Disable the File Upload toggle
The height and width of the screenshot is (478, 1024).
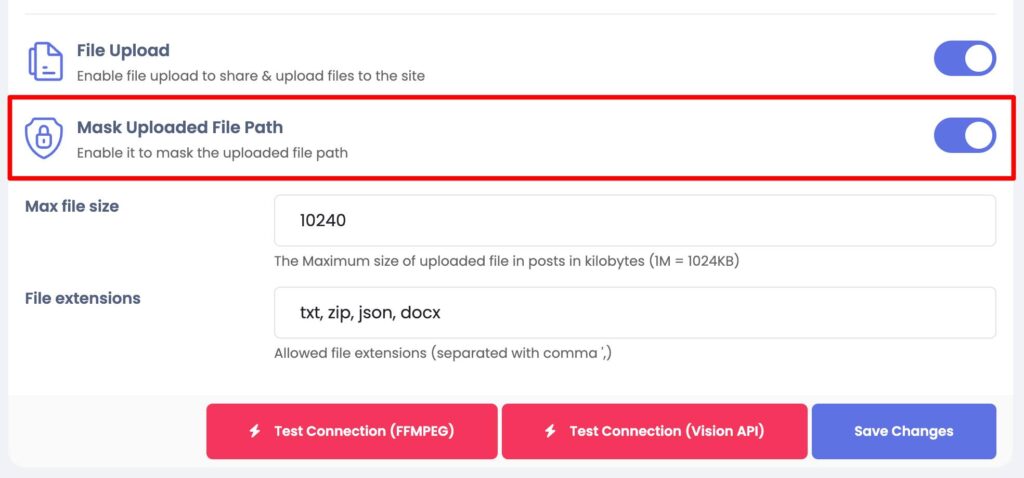tap(965, 59)
